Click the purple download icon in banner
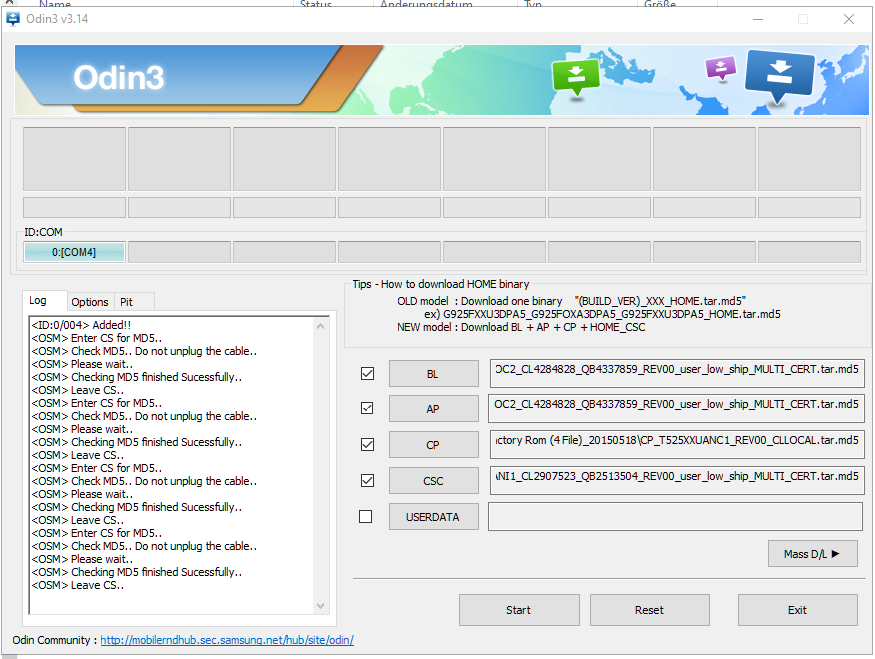Image resolution: width=875 pixels, height=659 pixels. [x=720, y=69]
